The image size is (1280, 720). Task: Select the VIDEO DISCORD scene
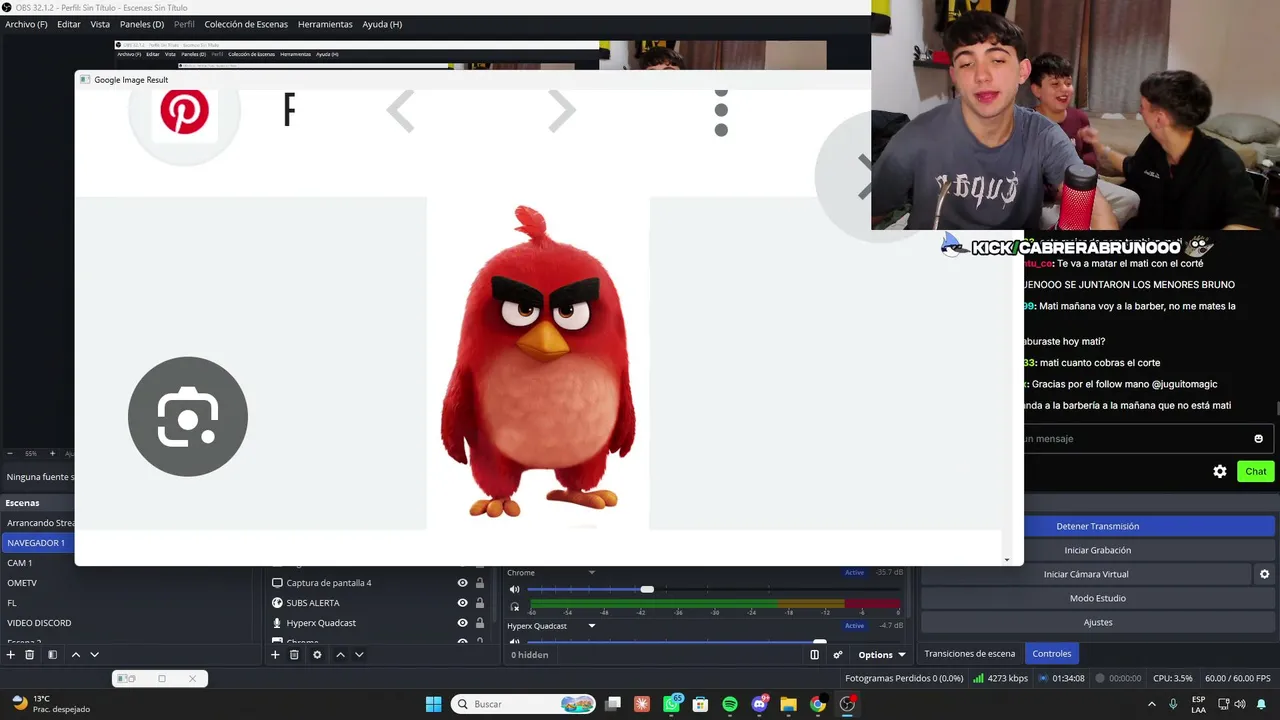(40, 623)
